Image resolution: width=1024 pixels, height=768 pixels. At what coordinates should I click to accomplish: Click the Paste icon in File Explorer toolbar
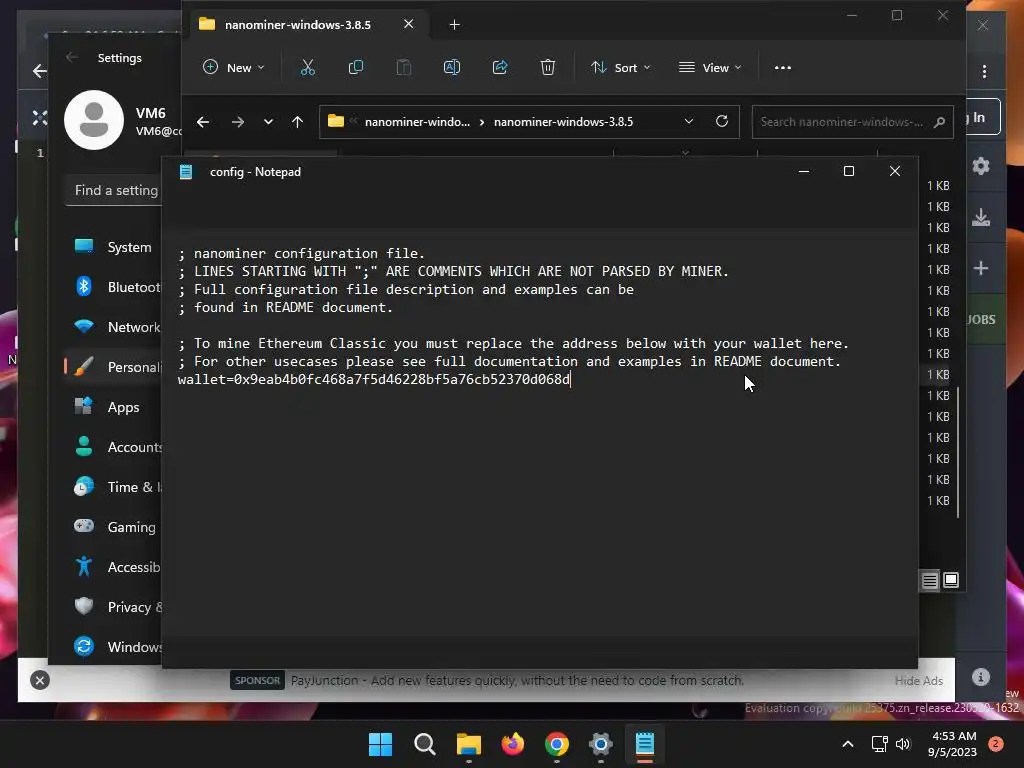(404, 67)
